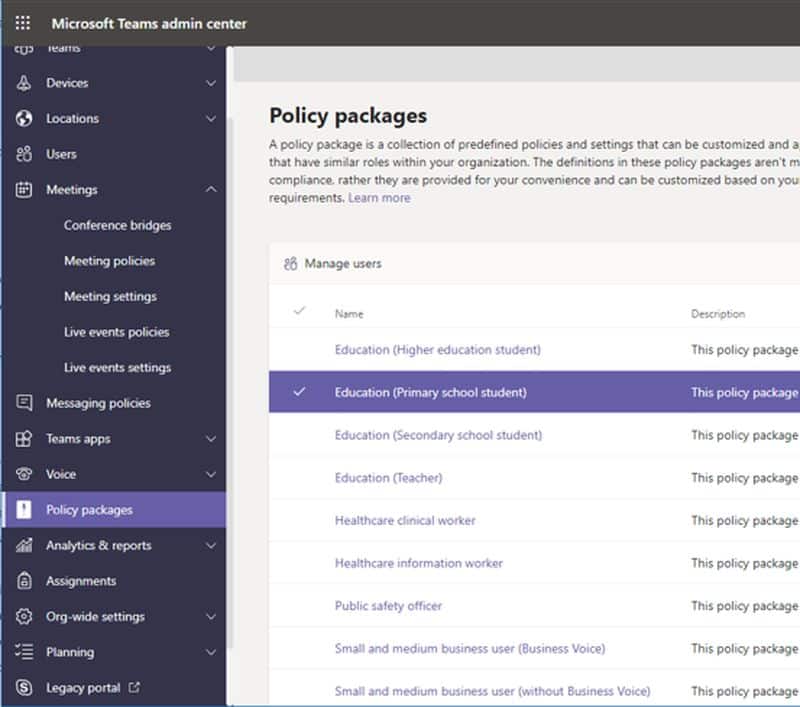Open Meeting policies in sidebar
This screenshot has height=707, width=800.
pos(109,261)
